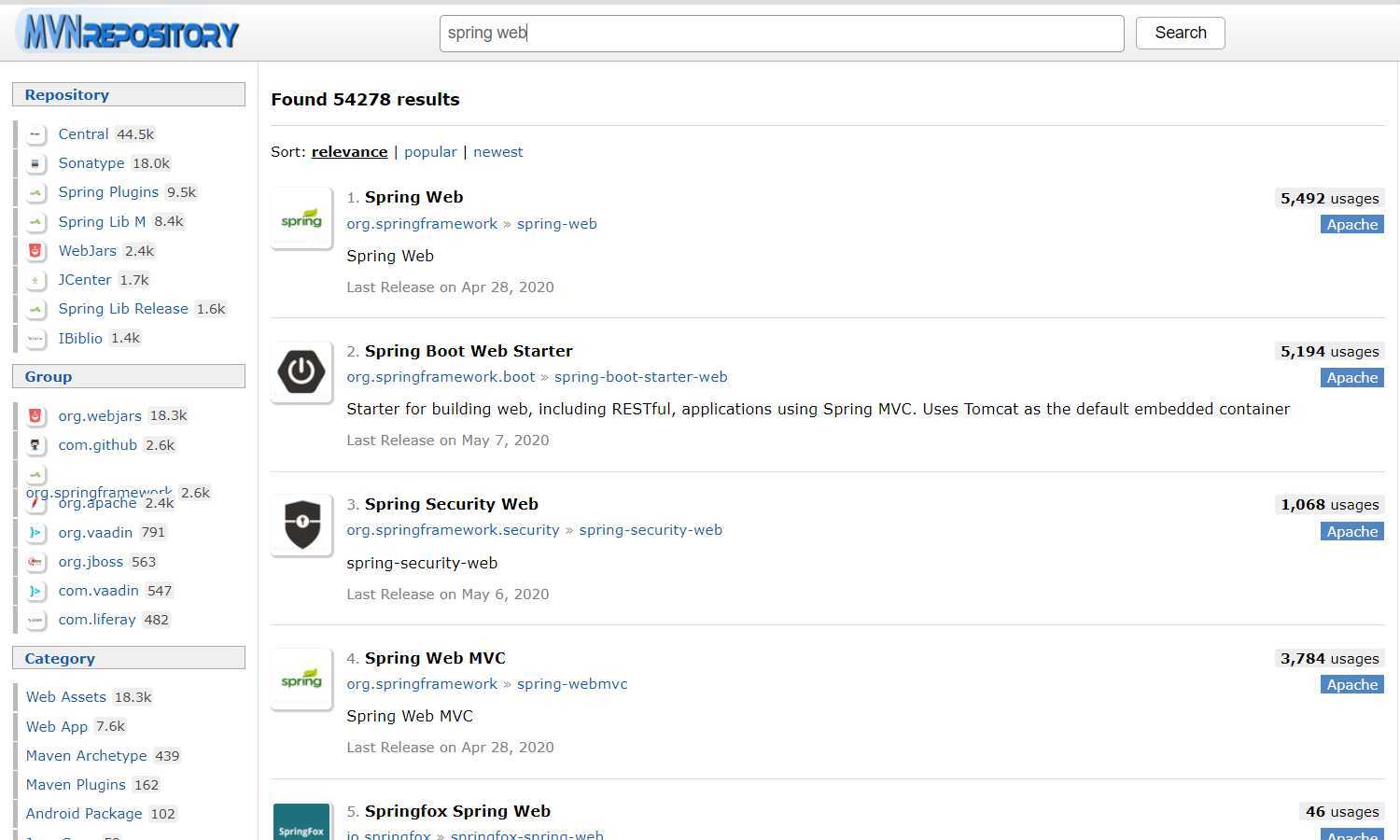This screenshot has width=1400, height=840.
Task: Select the org.webjars group icon
Action: tap(35, 416)
